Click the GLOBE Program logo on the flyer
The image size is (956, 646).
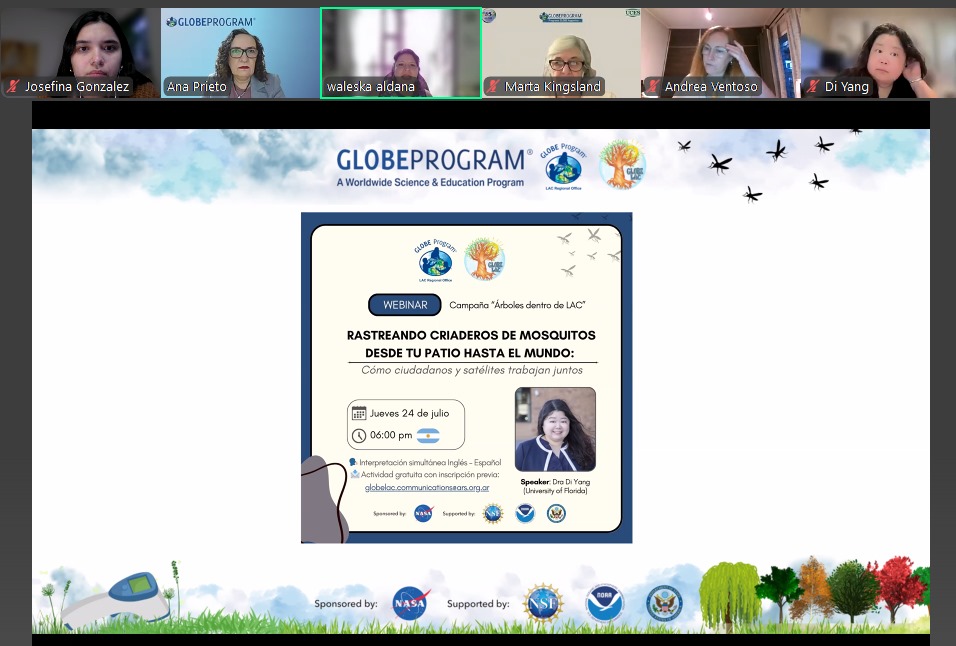(435, 260)
